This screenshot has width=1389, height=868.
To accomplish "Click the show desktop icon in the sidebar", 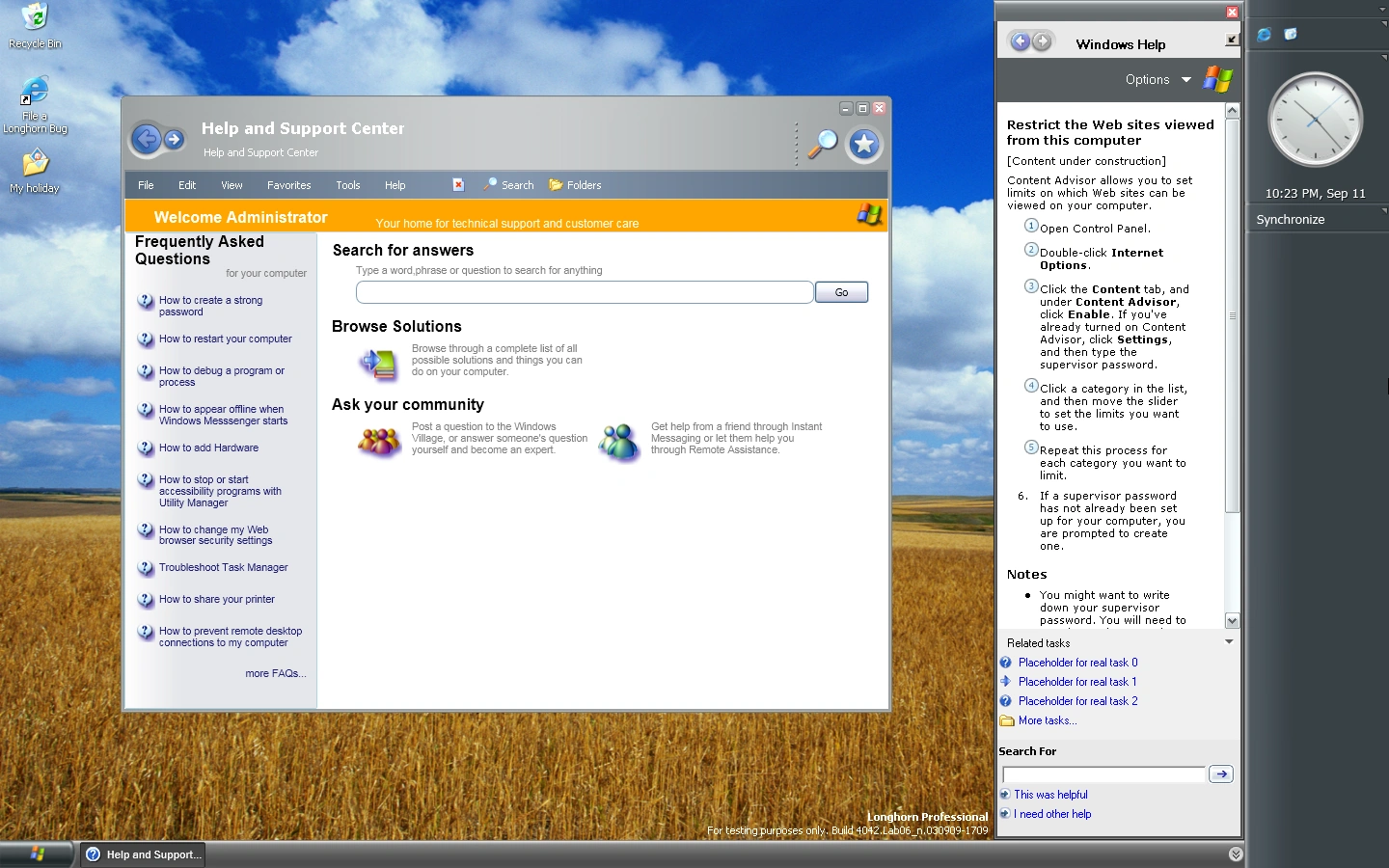I will coord(1291,34).
